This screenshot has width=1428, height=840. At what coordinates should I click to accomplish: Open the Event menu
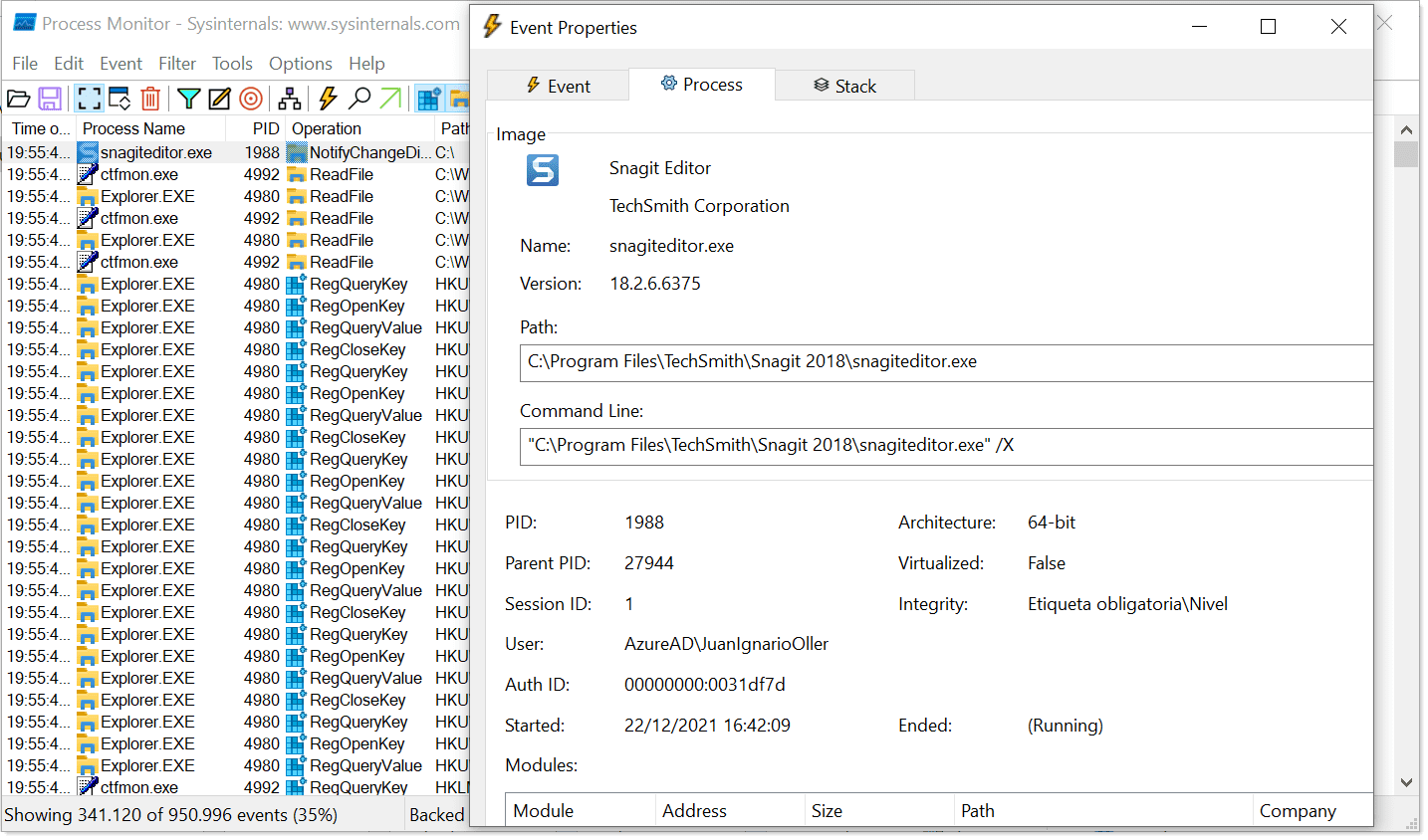click(x=120, y=64)
